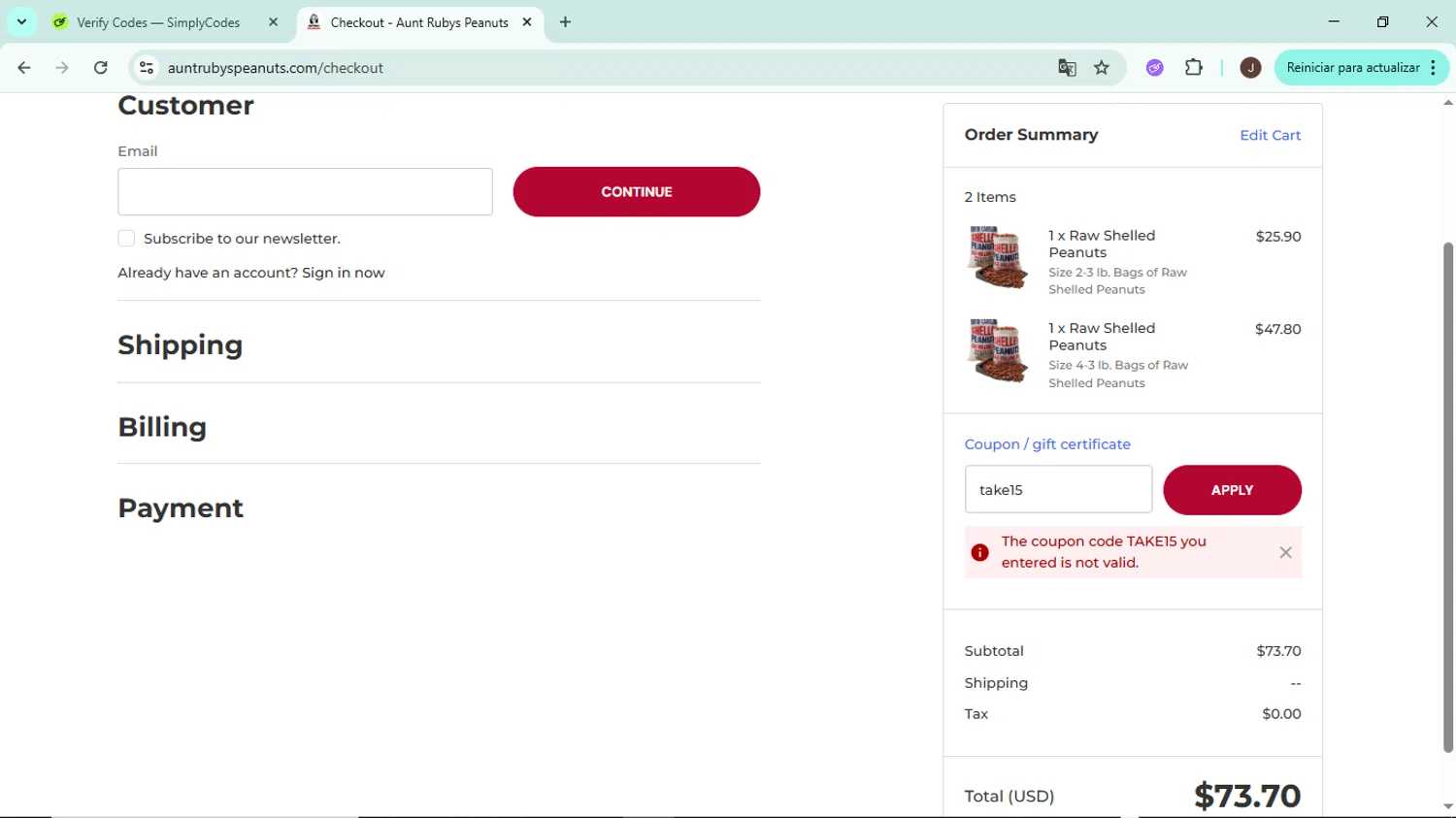Click the red error info icon
This screenshot has height=818, width=1456.
(x=980, y=552)
